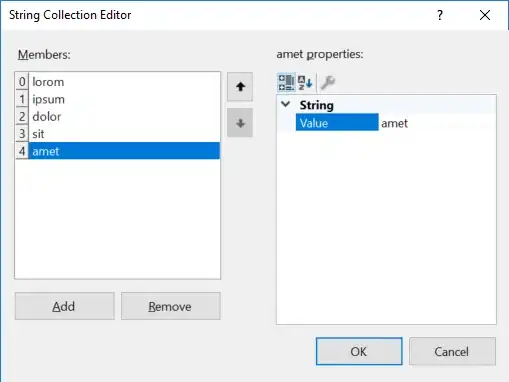The height and width of the screenshot is (382, 509).
Task: Select the sit member
Action: pos(124,134)
